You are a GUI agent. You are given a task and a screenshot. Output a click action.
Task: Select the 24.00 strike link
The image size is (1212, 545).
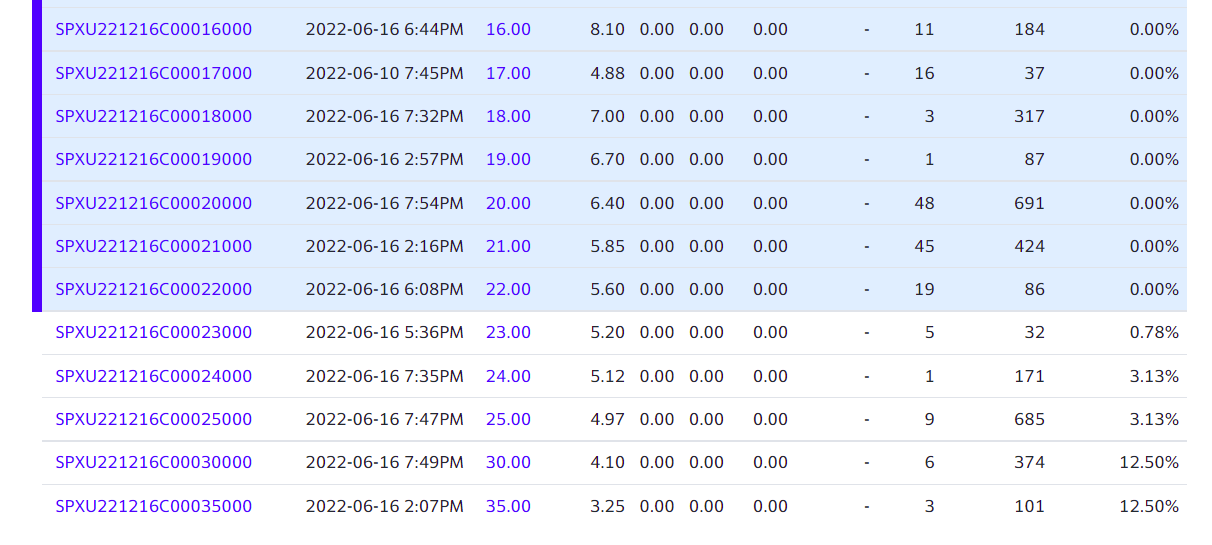point(508,376)
